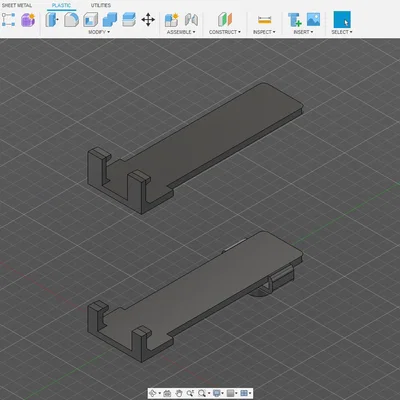The height and width of the screenshot is (400, 400).
Task: Expand the CONSTRUCT dropdown menu
Action: 225,32
